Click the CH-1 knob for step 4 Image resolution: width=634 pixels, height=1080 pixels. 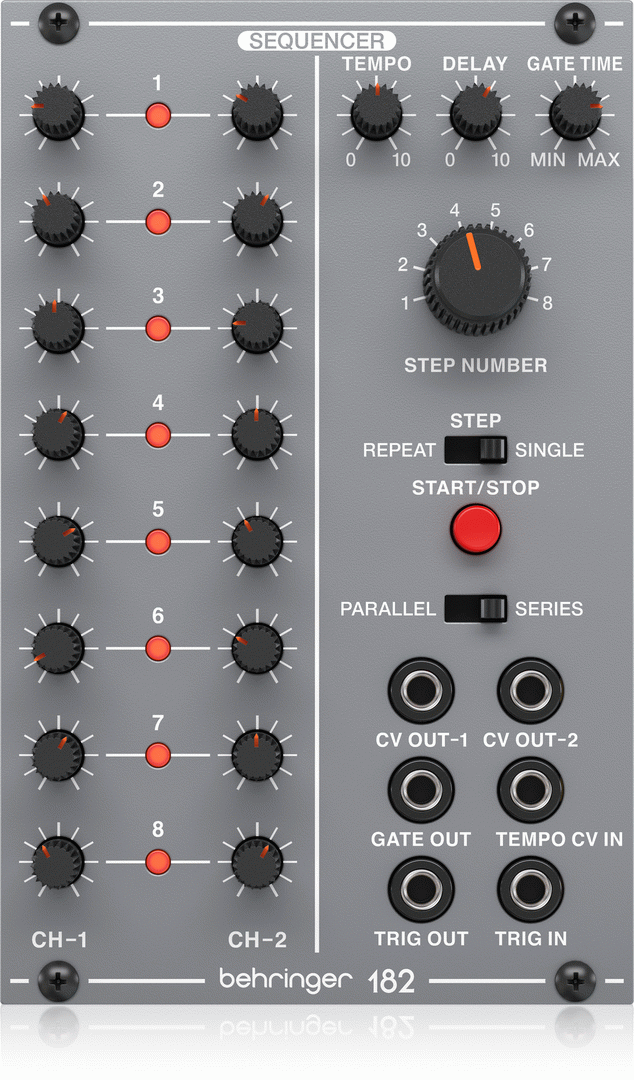click(58, 434)
